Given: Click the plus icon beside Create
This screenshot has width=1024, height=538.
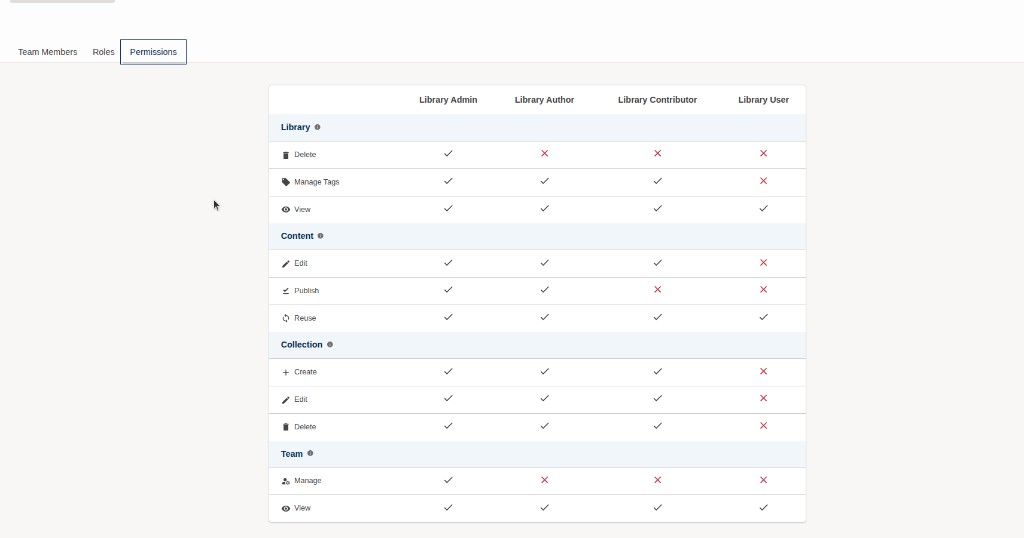Looking at the screenshot, I should tap(285, 372).
